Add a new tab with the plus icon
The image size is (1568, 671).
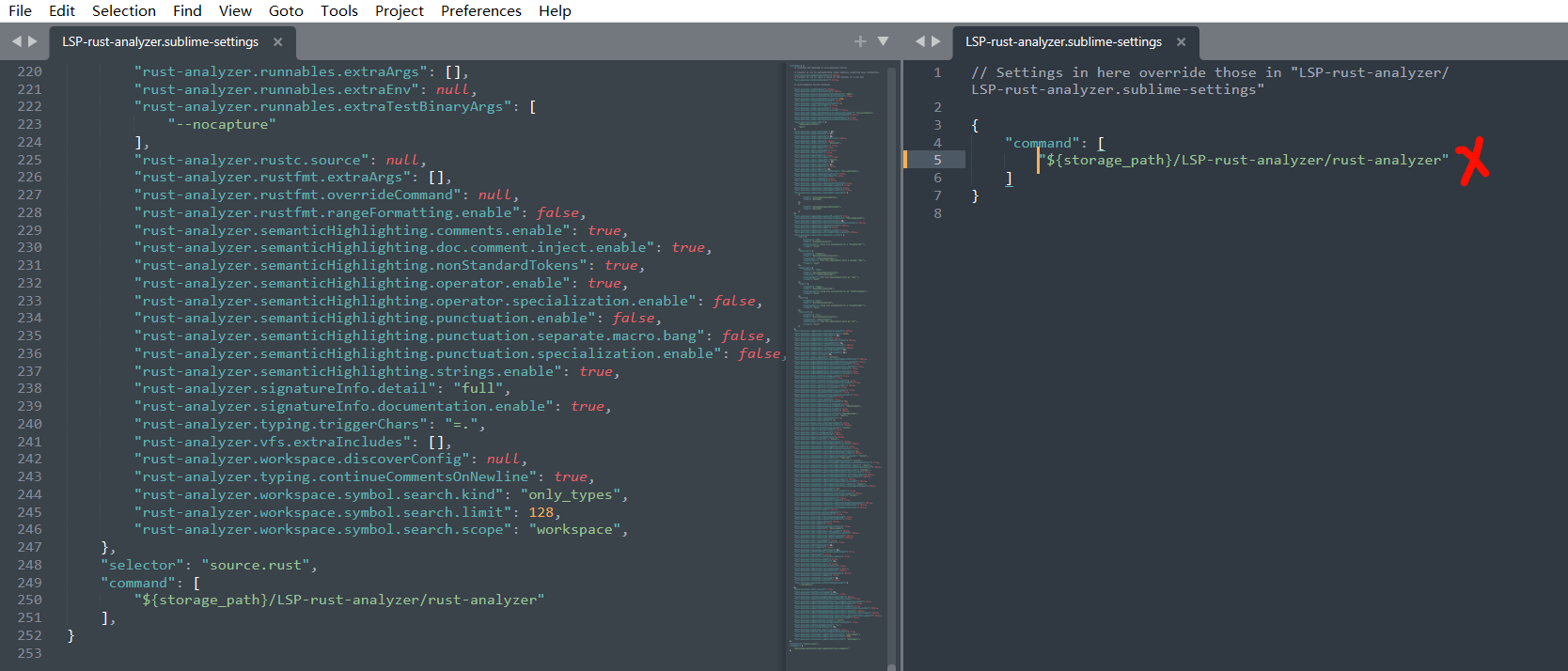click(859, 41)
